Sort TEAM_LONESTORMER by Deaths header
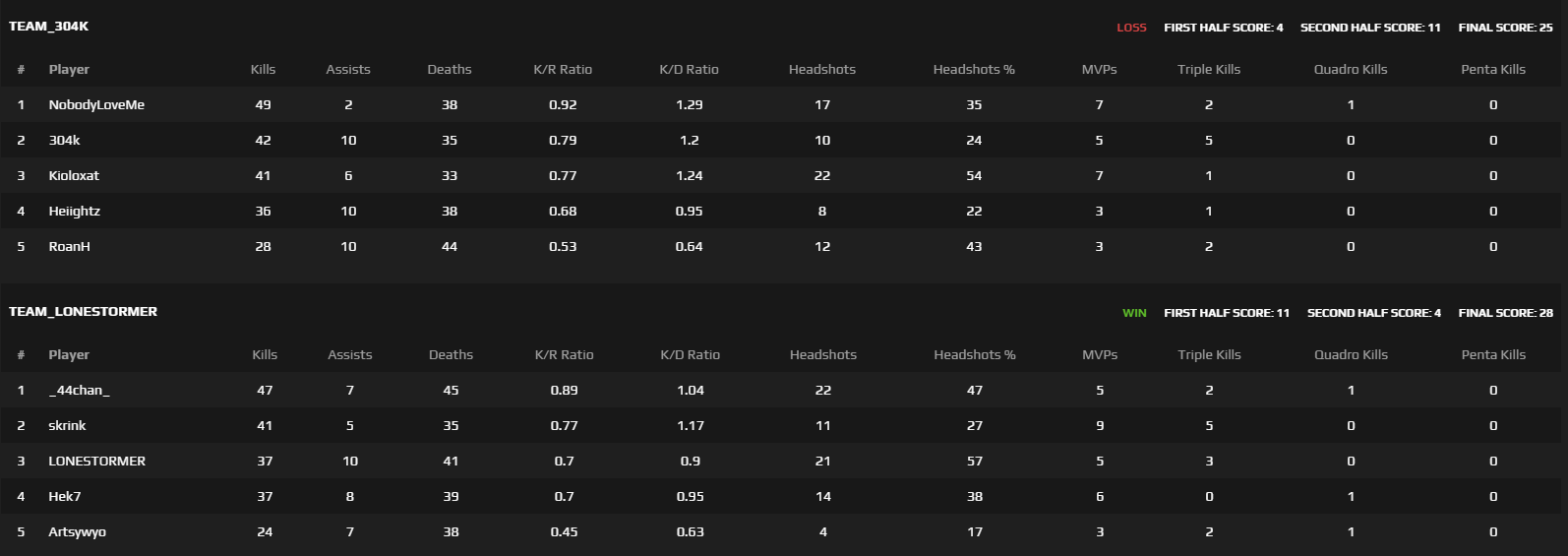The image size is (1568, 556). pyautogui.click(x=451, y=355)
